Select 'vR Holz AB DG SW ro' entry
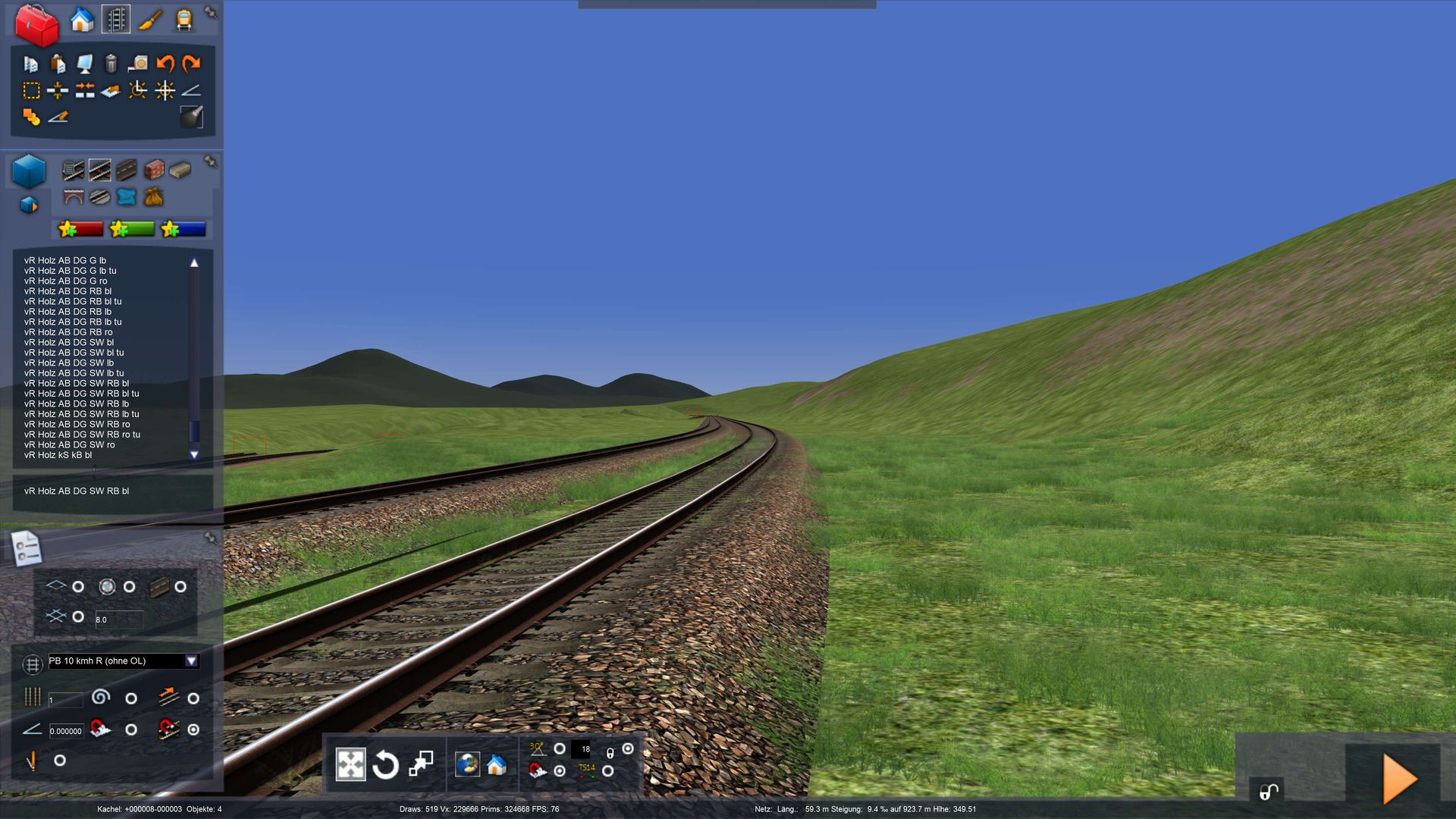 pyautogui.click(x=69, y=445)
